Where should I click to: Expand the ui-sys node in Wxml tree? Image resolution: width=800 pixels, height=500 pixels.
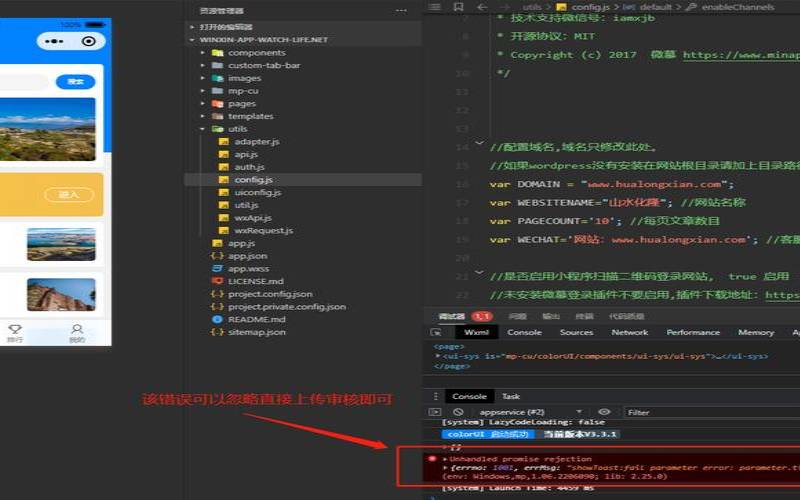pyautogui.click(x=437, y=356)
